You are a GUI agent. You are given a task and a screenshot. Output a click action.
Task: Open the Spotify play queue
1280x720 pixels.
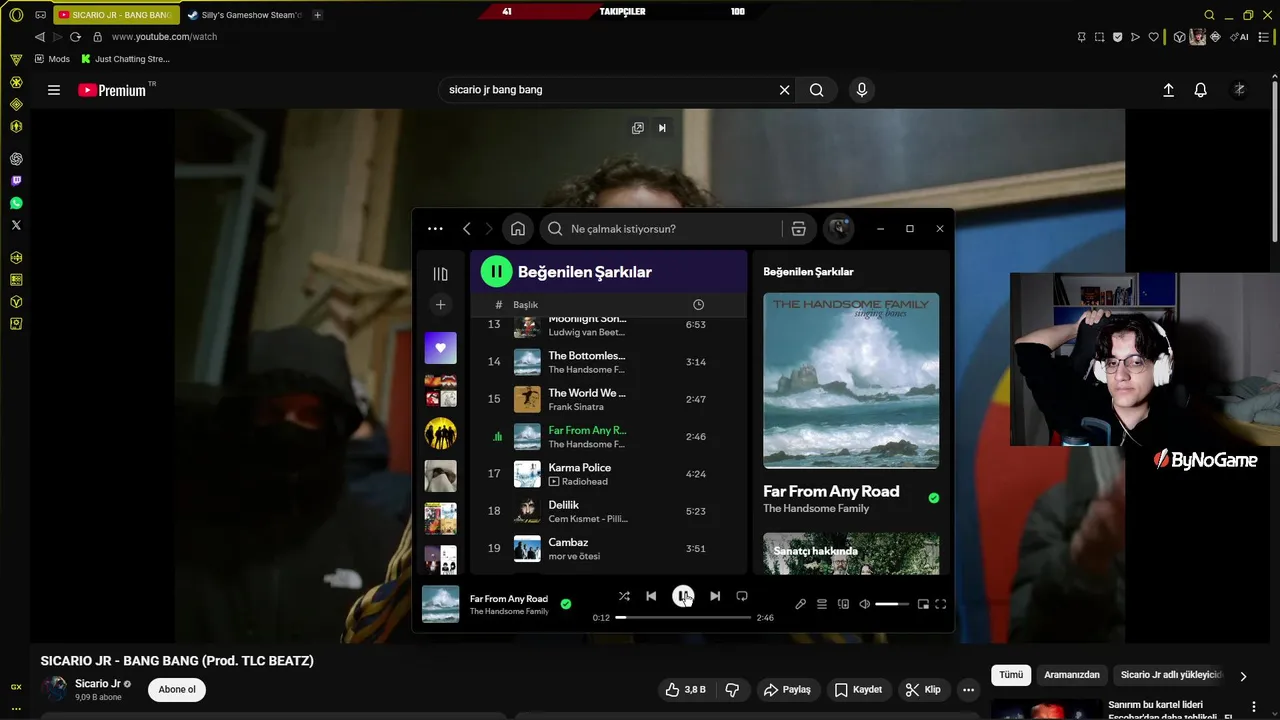coord(822,604)
